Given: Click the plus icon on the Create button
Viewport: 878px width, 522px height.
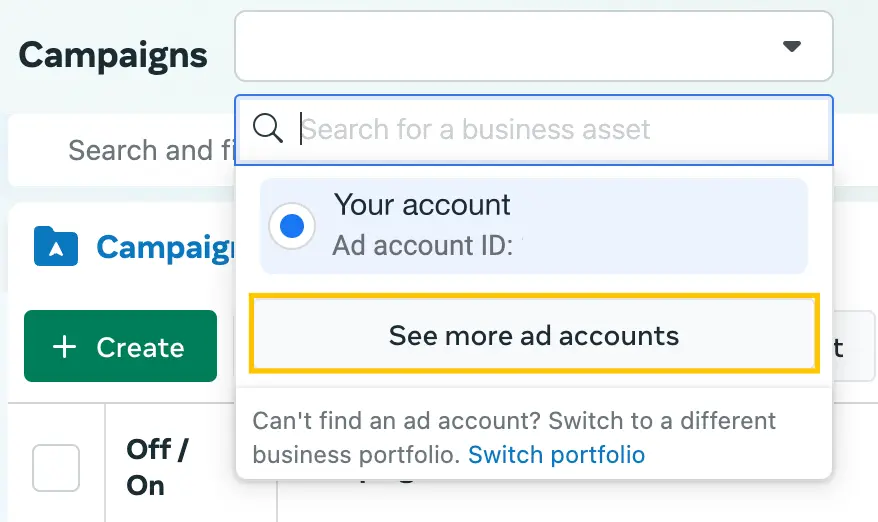Looking at the screenshot, I should tap(64, 347).
